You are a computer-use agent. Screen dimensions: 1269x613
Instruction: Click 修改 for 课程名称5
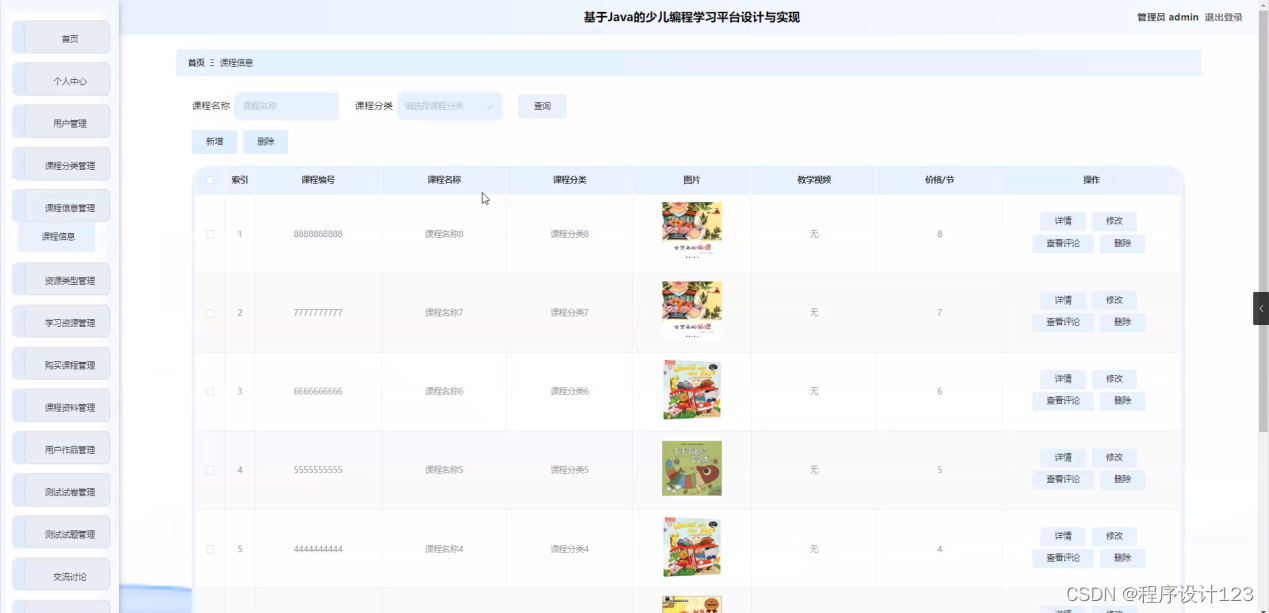(1114, 457)
